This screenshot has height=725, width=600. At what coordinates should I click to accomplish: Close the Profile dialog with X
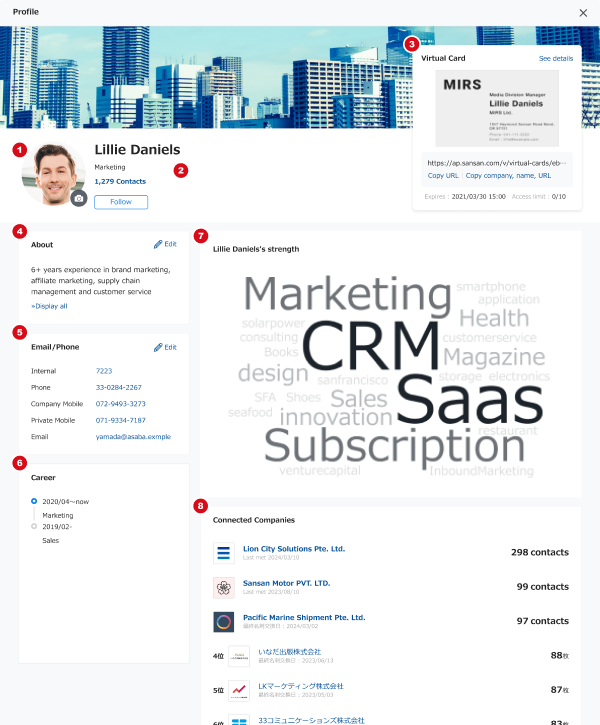583,12
